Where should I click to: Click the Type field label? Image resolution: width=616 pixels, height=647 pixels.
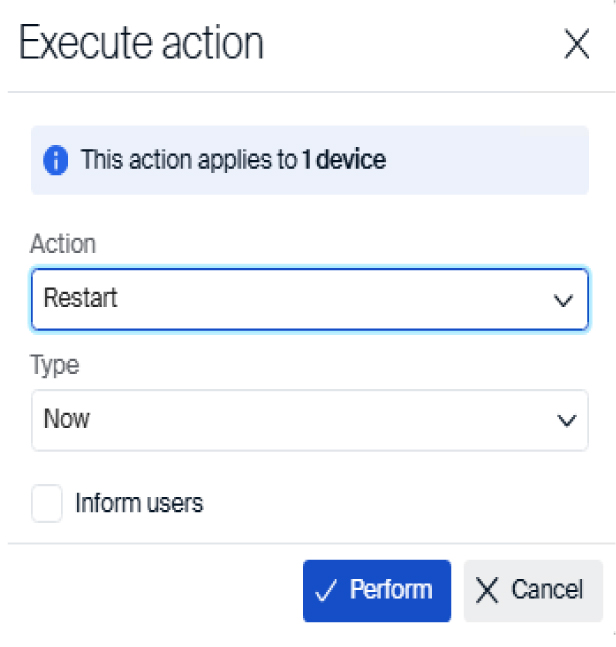(54, 365)
